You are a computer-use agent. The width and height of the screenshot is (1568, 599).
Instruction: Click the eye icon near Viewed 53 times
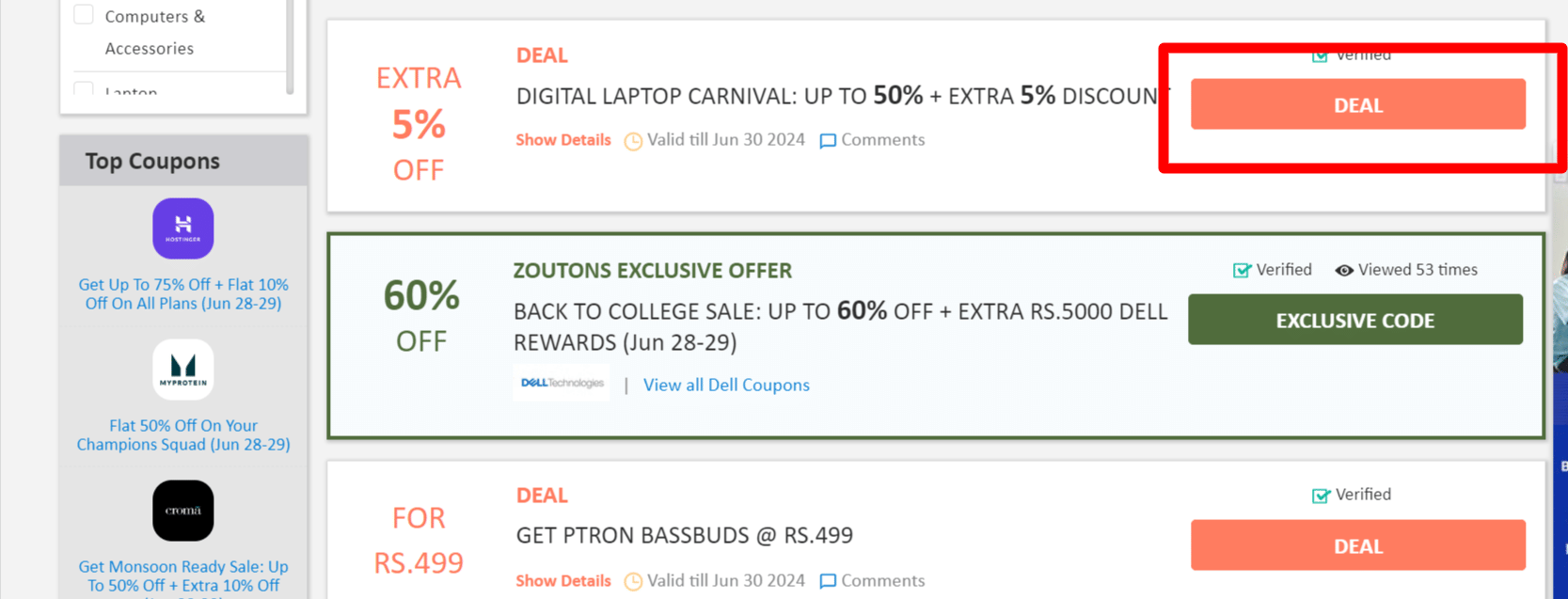click(1344, 271)
